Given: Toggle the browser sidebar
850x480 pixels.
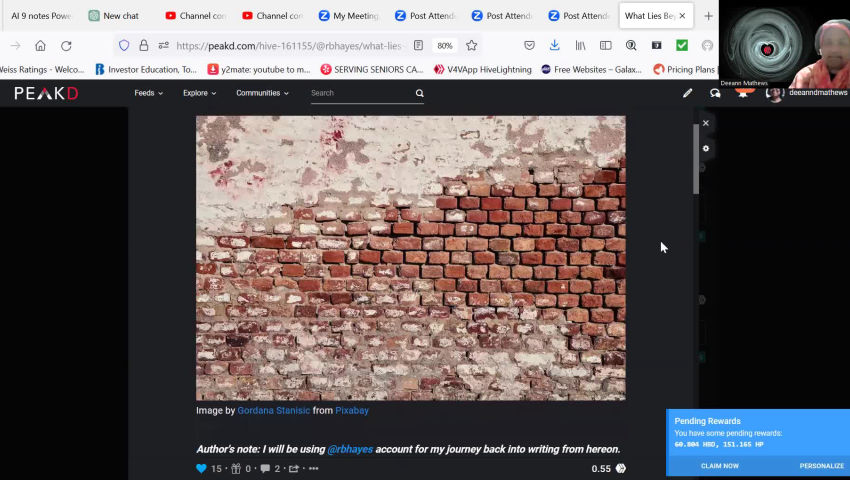Looking at the screenshot, I should click(x=606, y=46).
